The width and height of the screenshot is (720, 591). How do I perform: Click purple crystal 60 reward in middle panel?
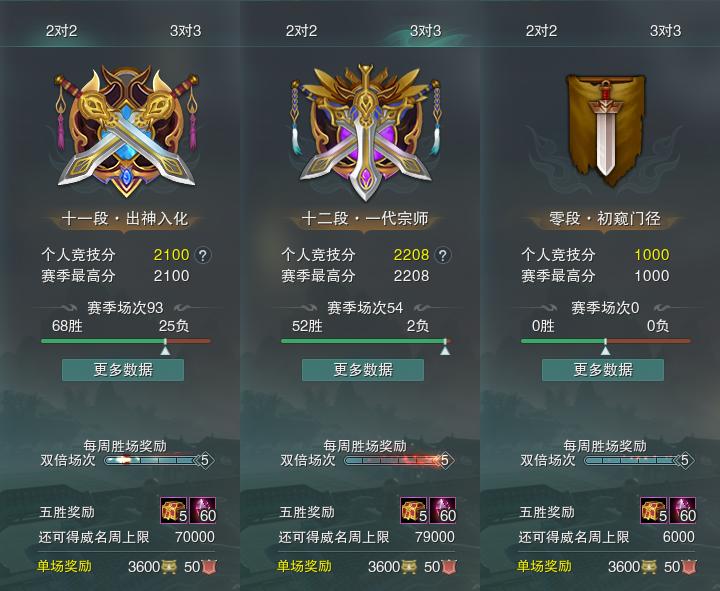[x=442, y=510]
